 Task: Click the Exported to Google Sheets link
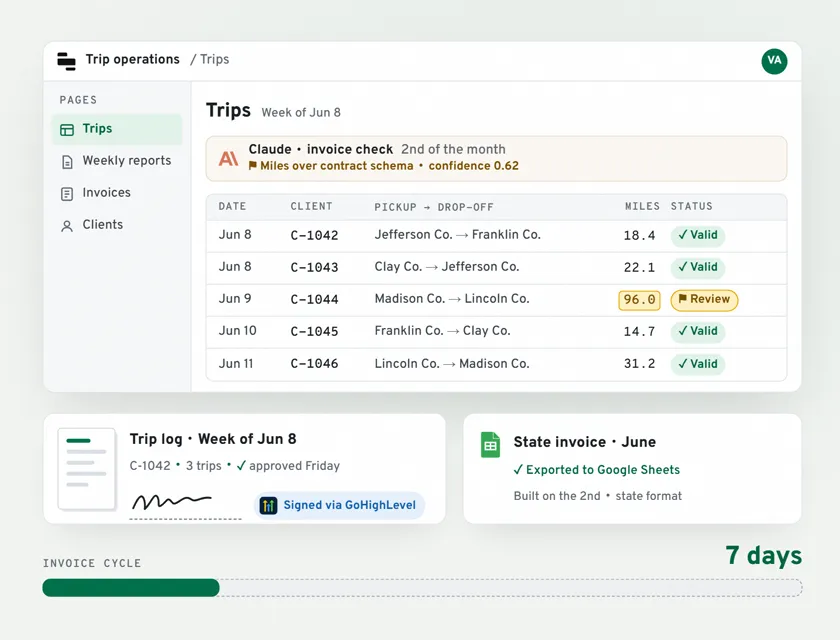(597, 470)
